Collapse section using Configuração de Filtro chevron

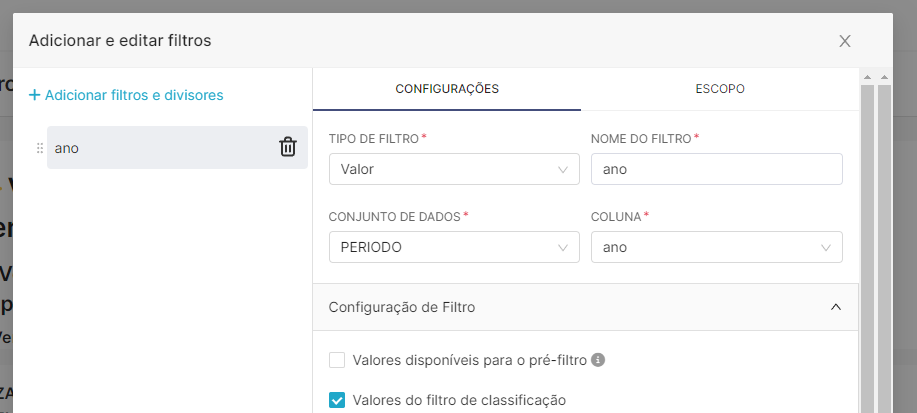836,307
